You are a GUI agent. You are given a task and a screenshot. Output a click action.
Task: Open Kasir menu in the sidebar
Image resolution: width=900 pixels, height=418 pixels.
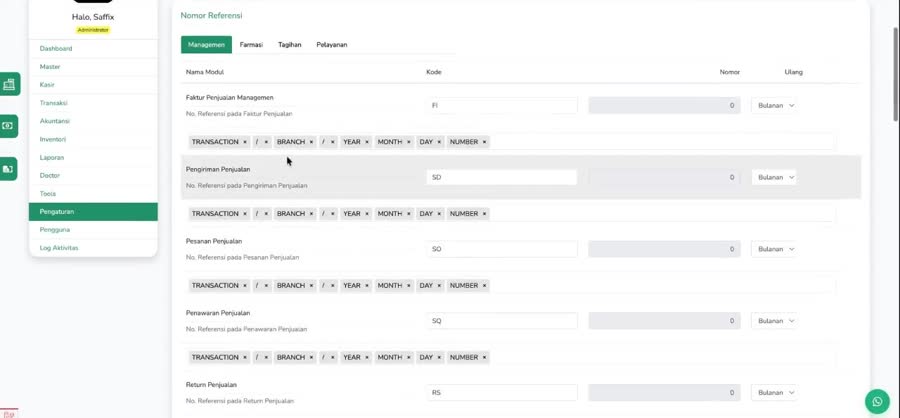pyautogui.click(x=93, y=85)
